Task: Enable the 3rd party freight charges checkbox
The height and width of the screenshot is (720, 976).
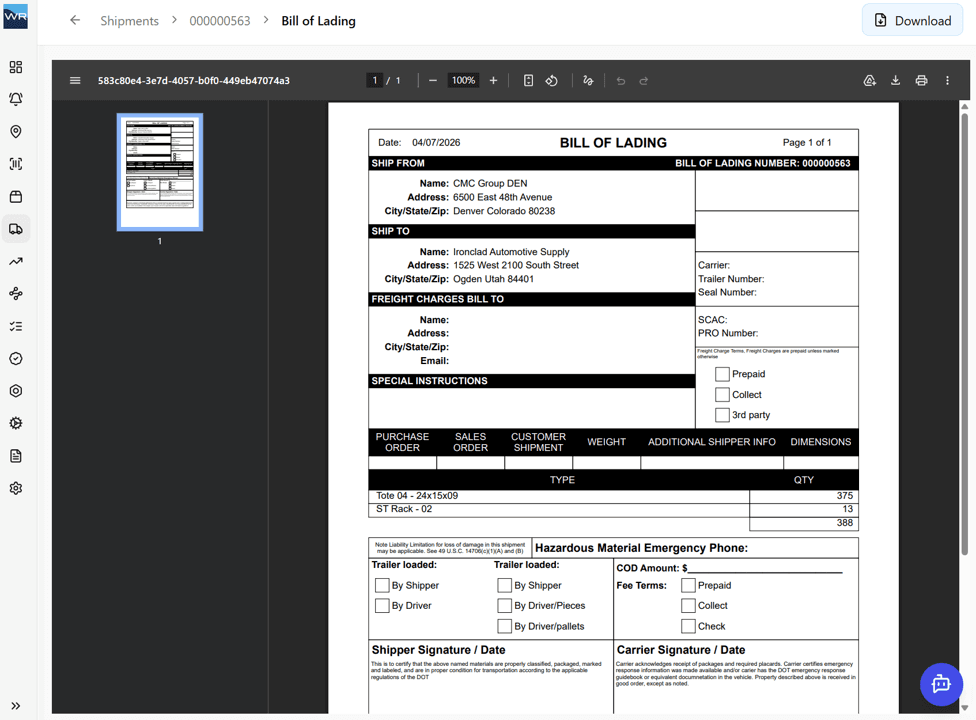Action: (722, 414)
